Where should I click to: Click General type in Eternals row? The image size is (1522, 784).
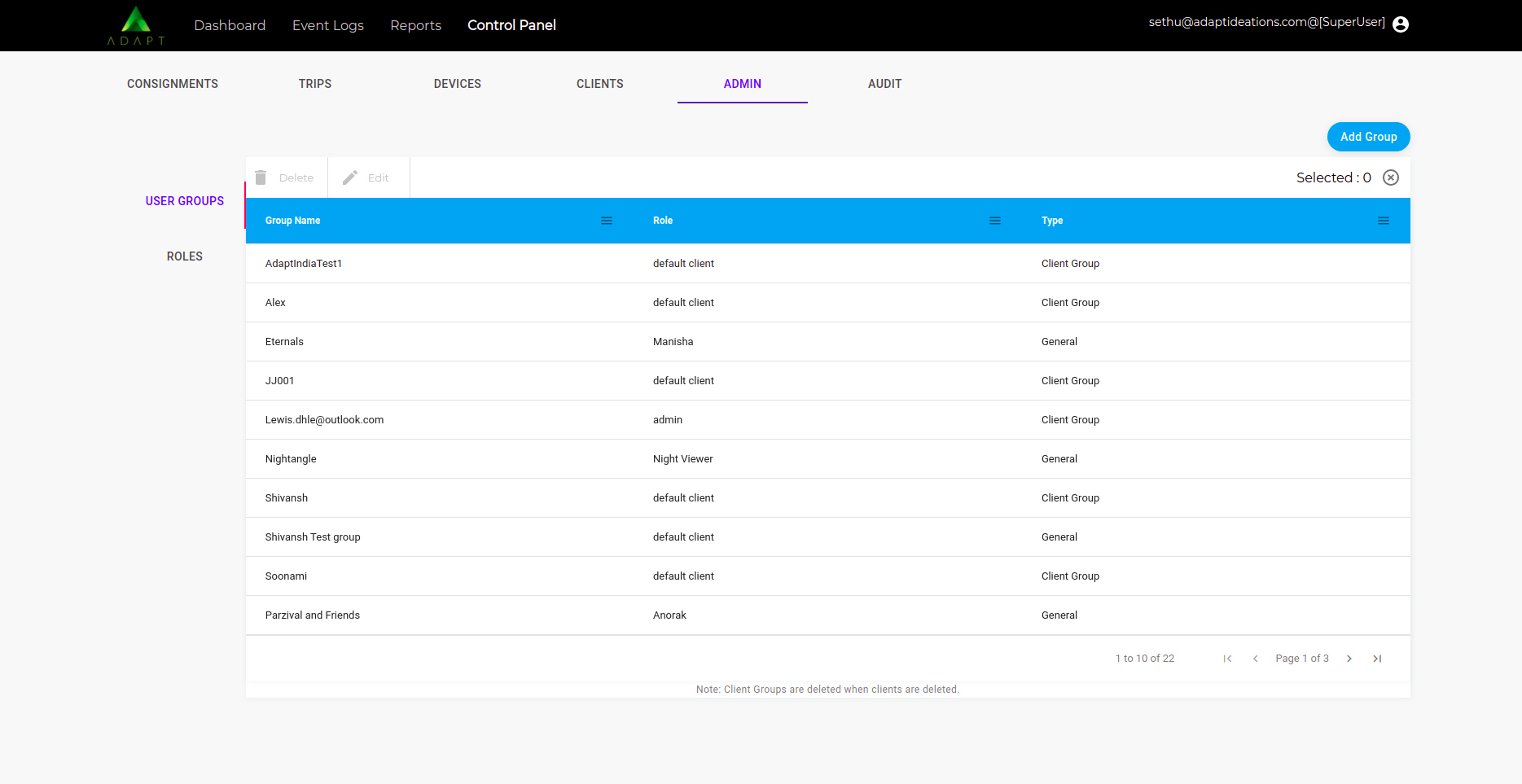(1059, 342)
